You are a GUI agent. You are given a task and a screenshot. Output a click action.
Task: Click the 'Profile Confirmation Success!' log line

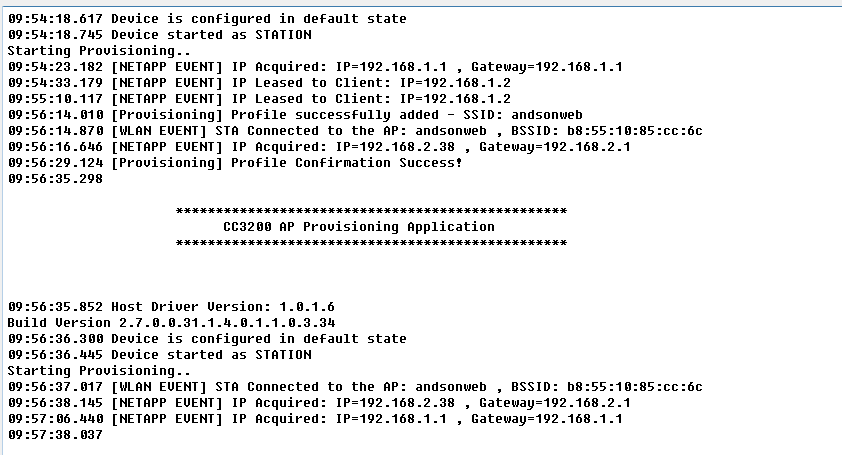click(235, 163)
